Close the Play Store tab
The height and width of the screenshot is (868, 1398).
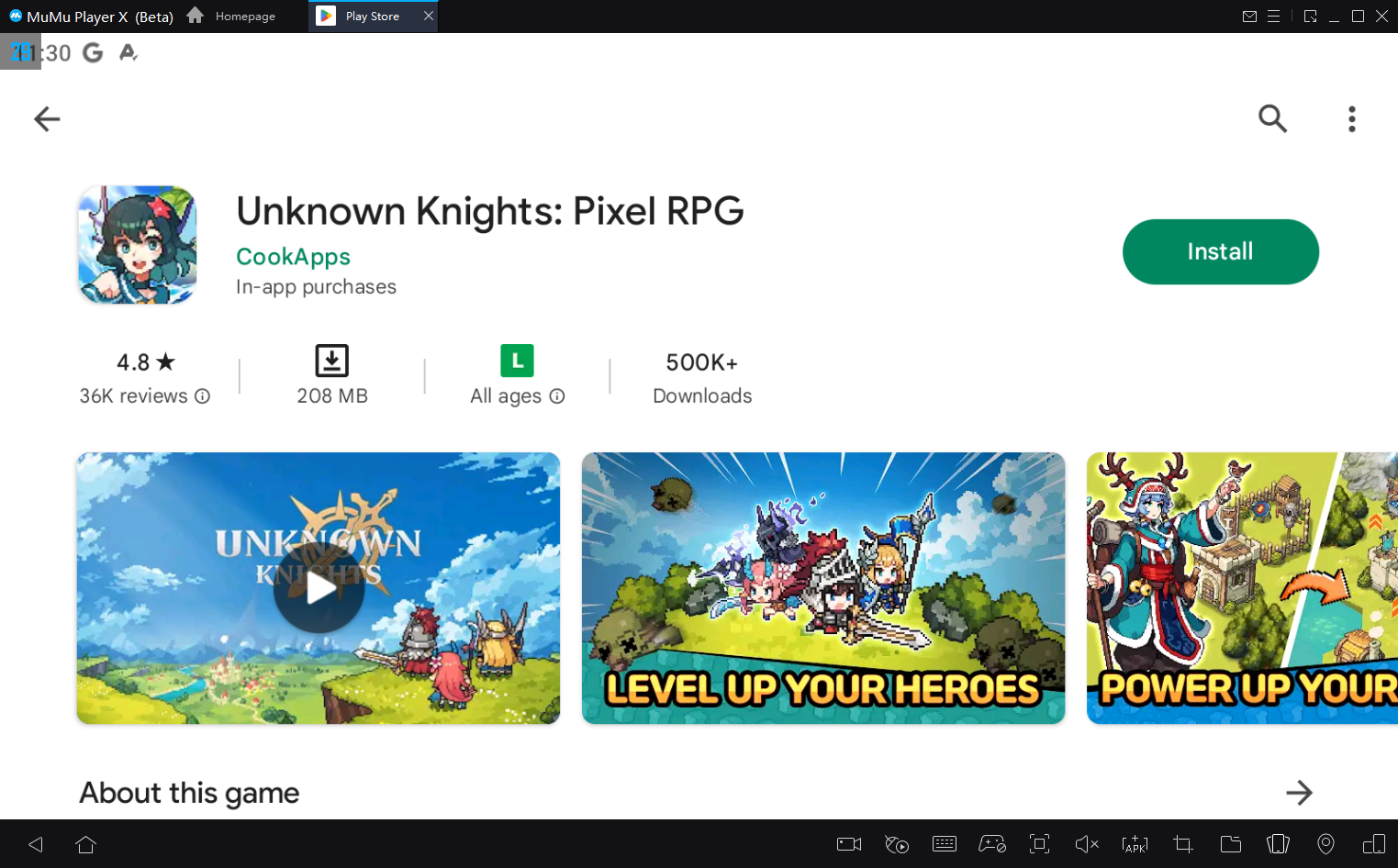coord(429,17)
